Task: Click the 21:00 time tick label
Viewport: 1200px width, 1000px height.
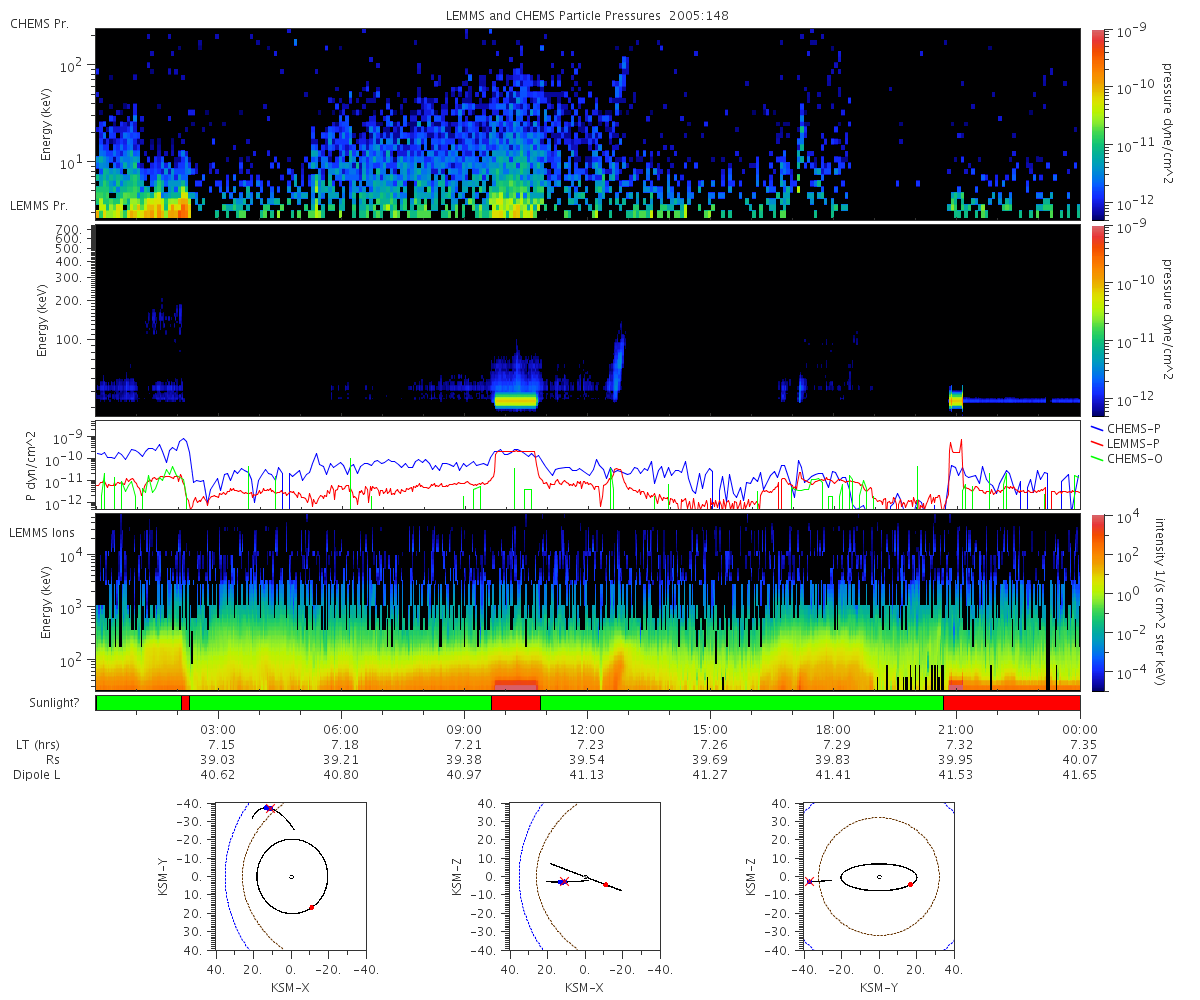Action: pyautogui.click(x=957, y=729)
